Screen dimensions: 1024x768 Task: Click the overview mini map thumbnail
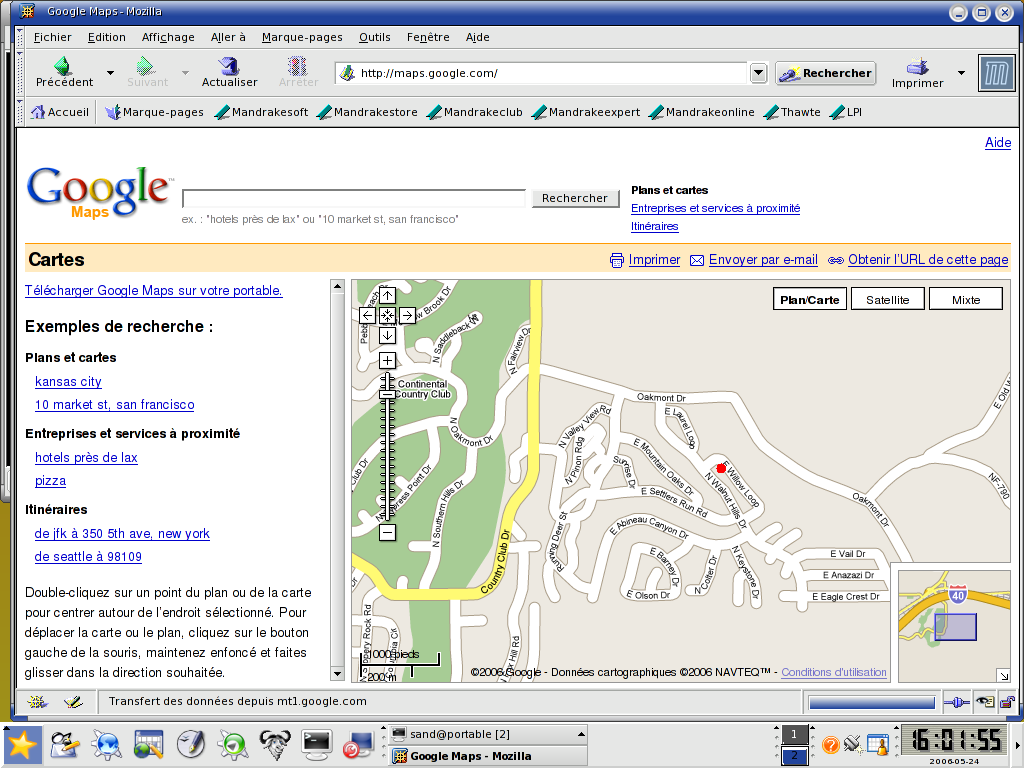pos(954,626)
